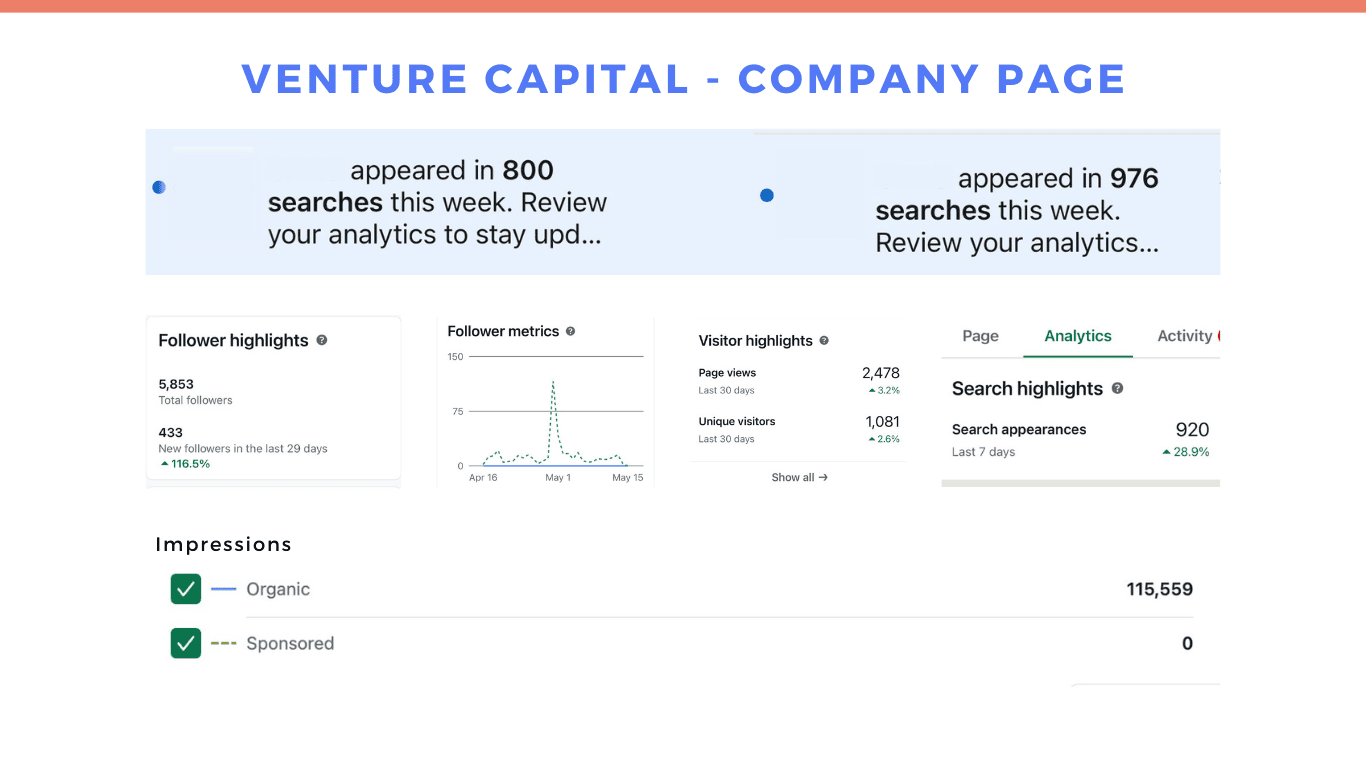Viewport: 1366px width, 768px height.
Task: Click the Show all link
Action: 799,477
